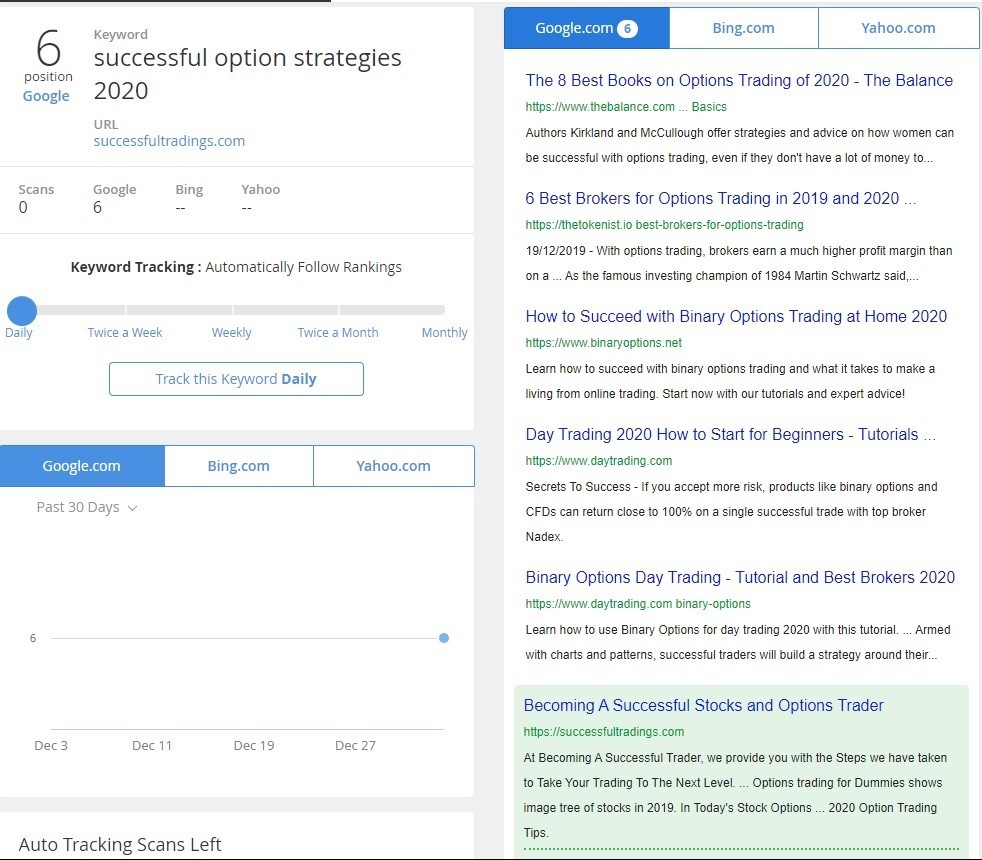Screen dimensions: 982x860
Task: Switch to Bing.com results tab on right
Action: (x=743, y=28)
